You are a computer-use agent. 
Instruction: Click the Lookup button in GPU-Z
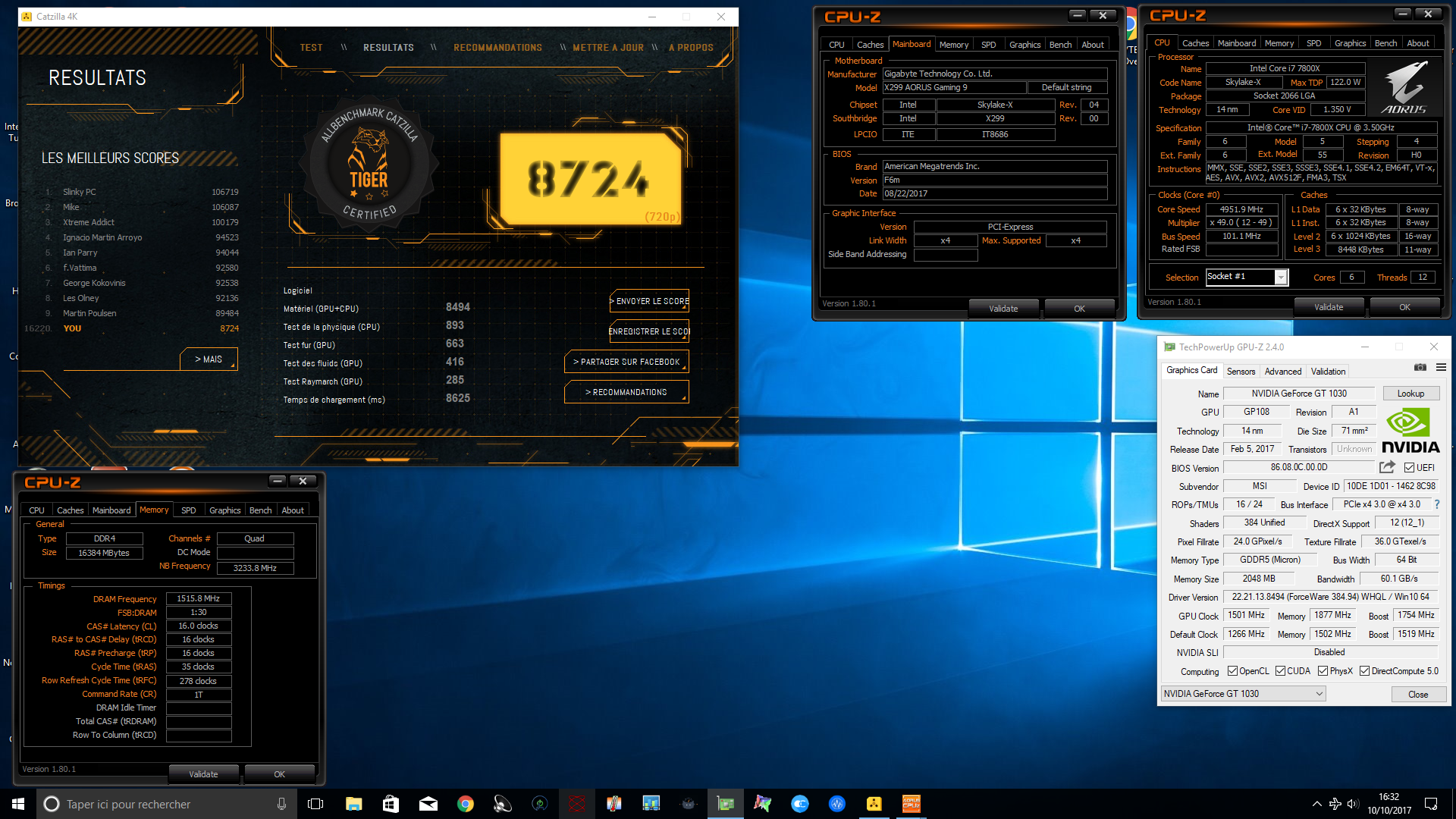(x=1410, y=394)
